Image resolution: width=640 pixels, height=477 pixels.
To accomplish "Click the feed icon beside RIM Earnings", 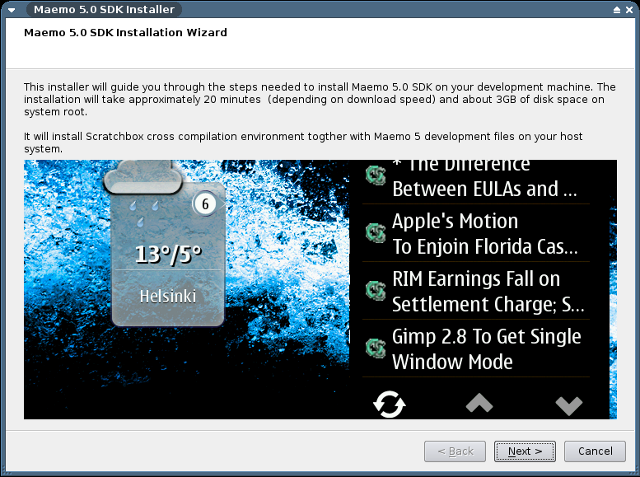I will [376, 291].
